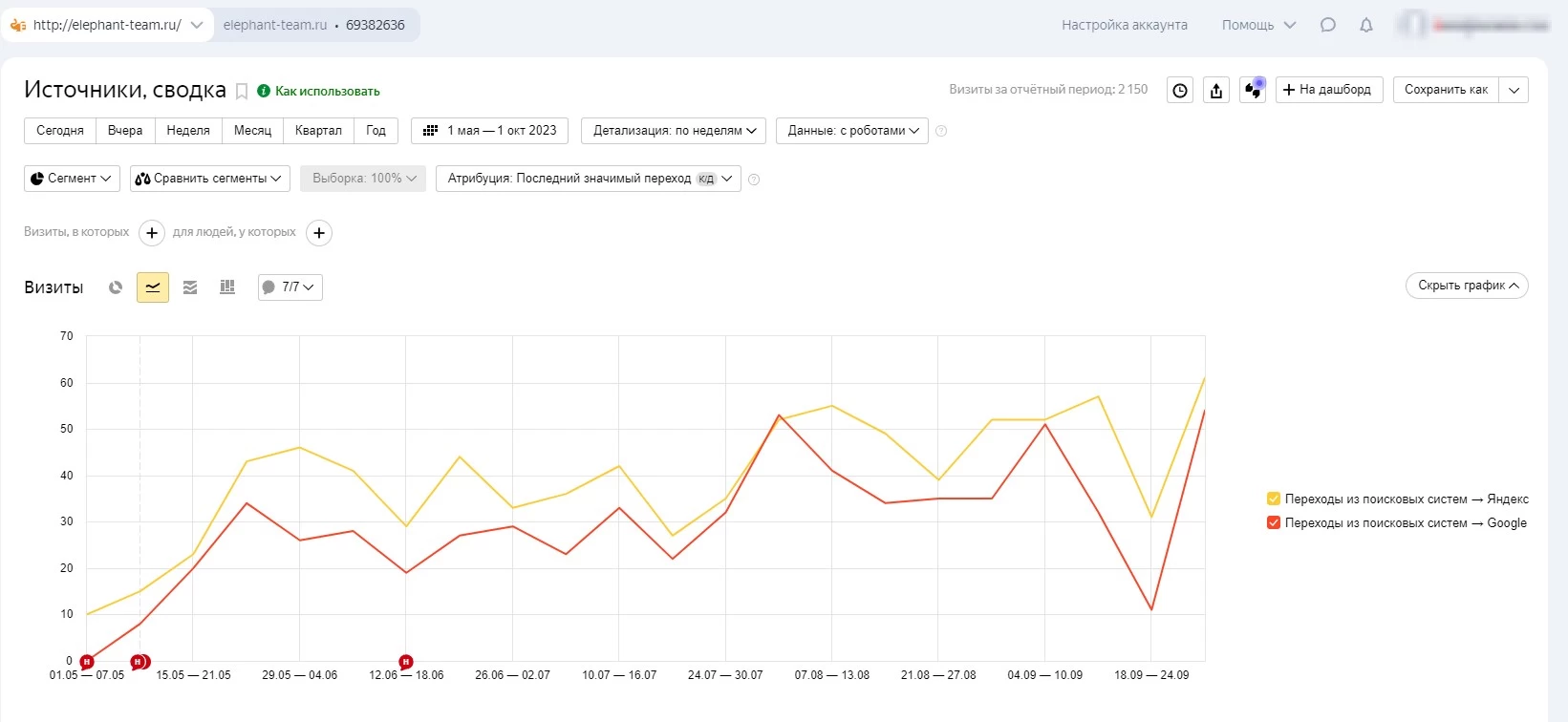Click the notifications bell icon
This screenshot has width=1568, height=722.
pos(1366,25)
